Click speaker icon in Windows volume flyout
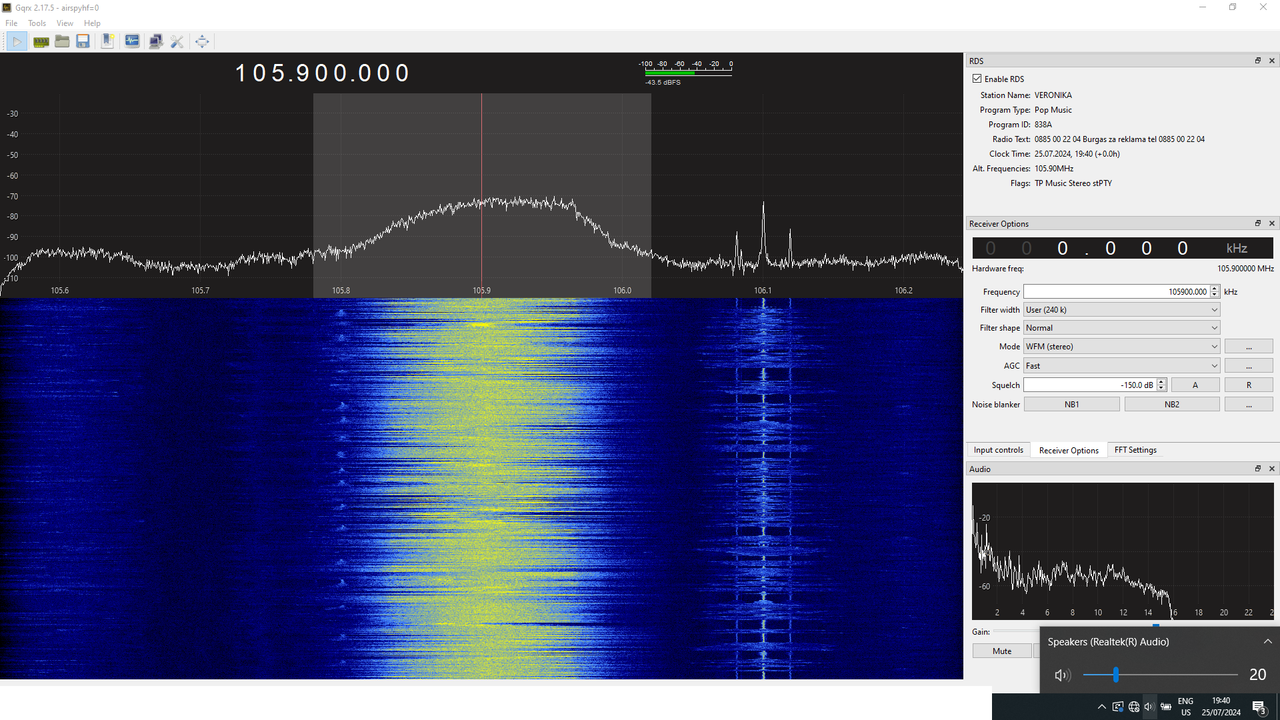The width and height of the screenshot is (1280, 720). pyautogui.click(x=1062, y=675)
